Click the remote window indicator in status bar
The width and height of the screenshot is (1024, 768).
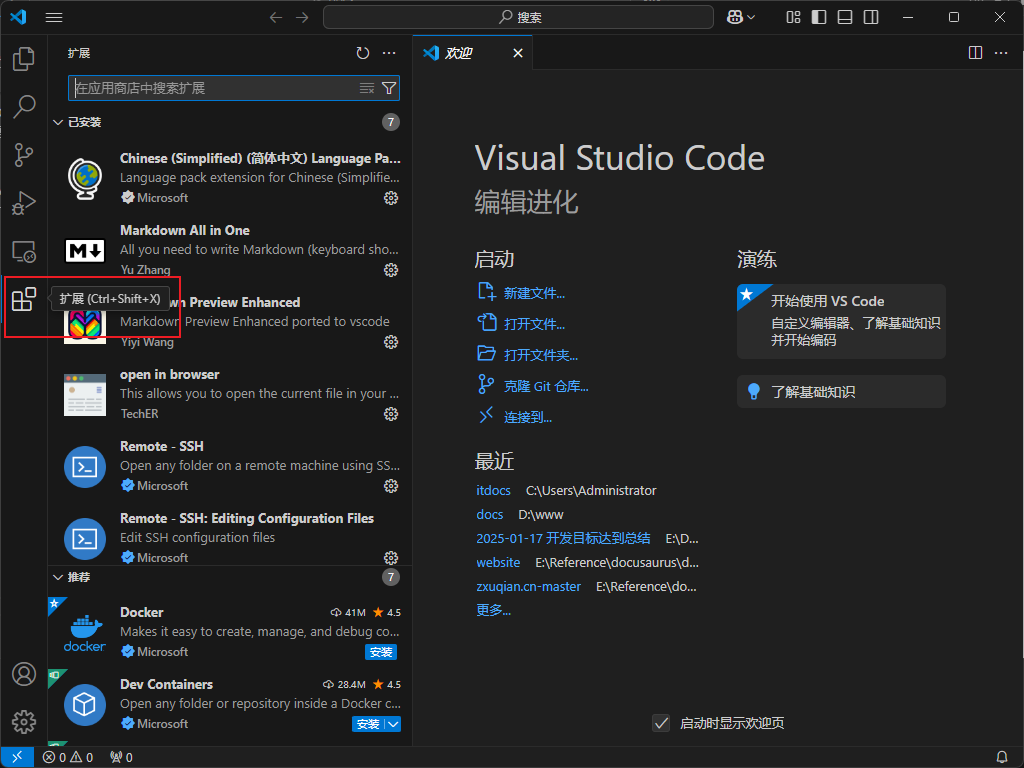coord(18,757)
